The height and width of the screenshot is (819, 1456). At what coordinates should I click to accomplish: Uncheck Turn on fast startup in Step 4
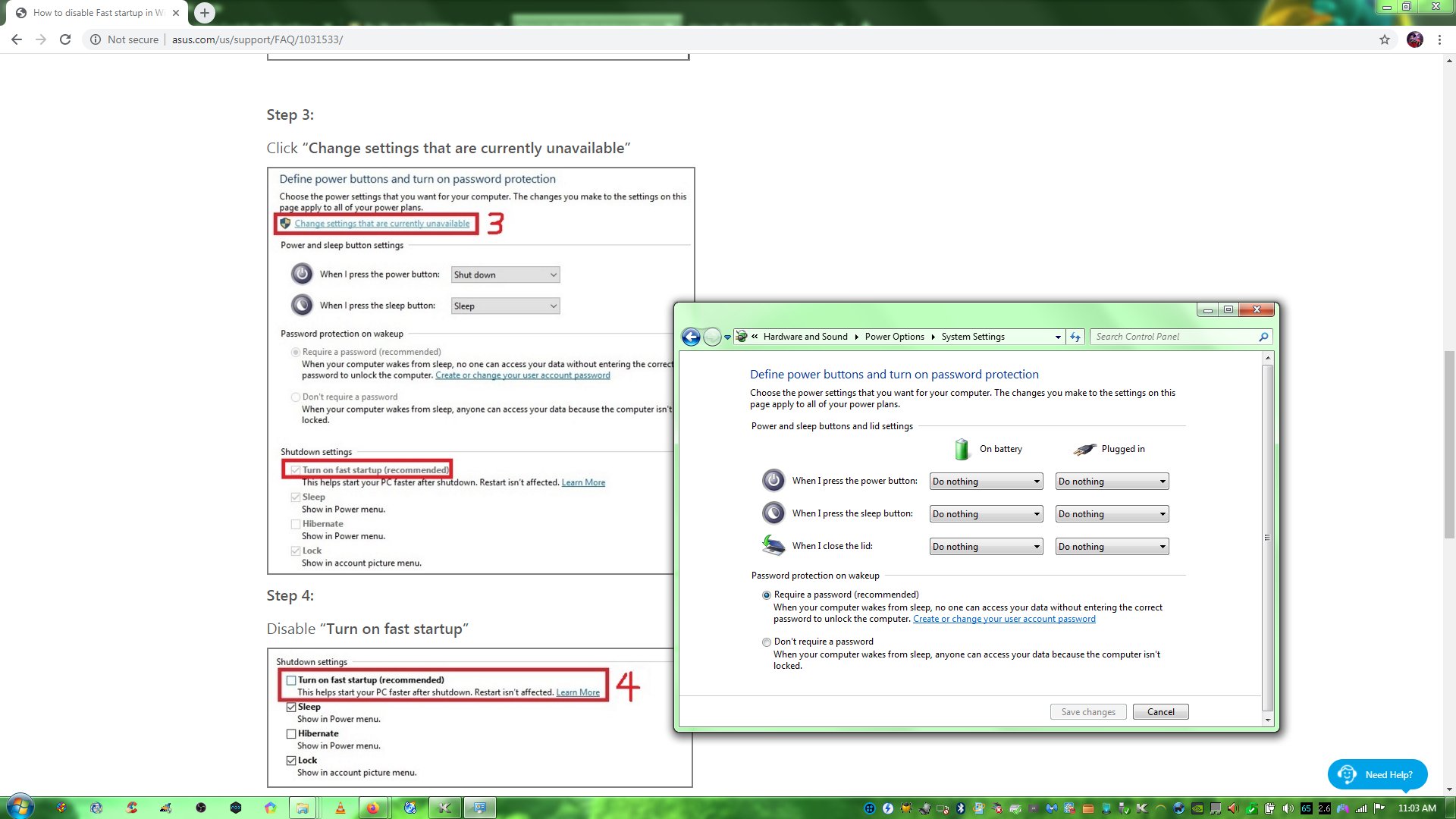coord(292,680)
